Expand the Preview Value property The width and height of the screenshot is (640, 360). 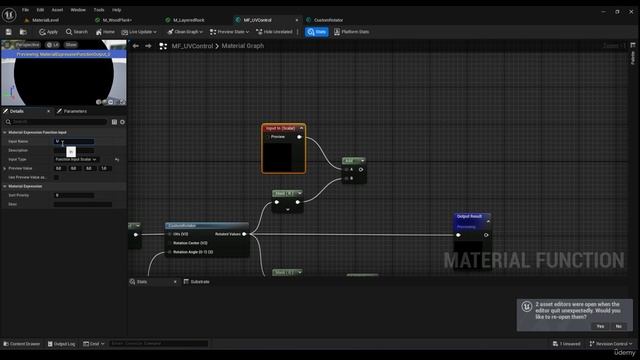(x=5, y=168)
